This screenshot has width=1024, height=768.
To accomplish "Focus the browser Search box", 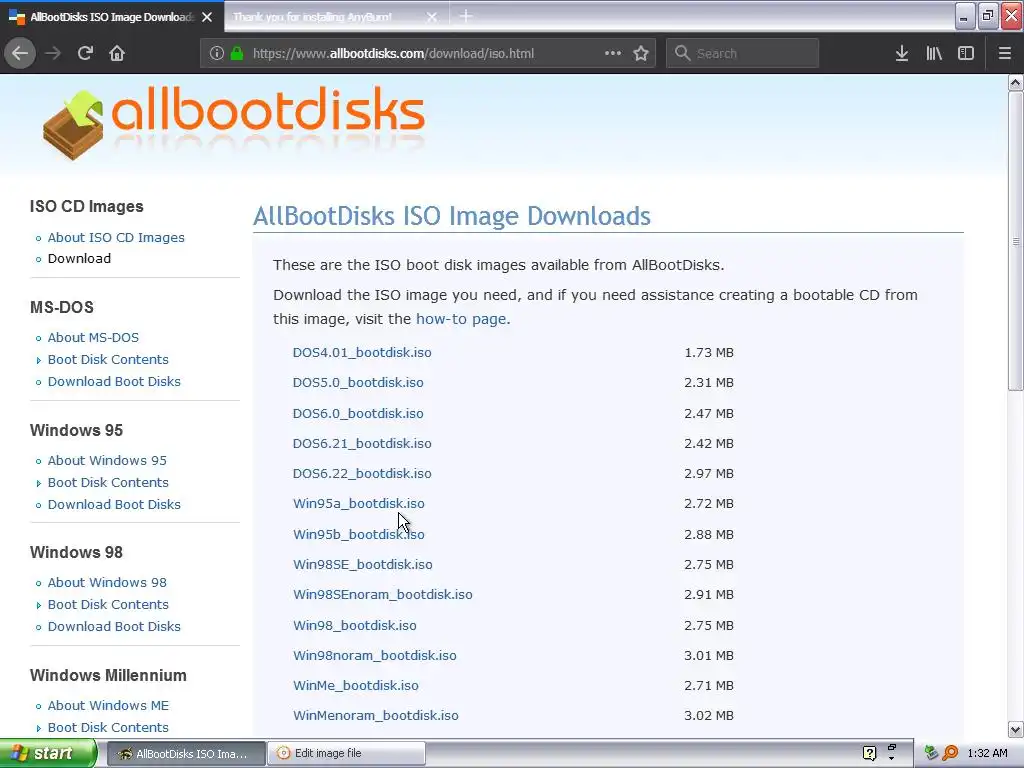I will [x=742, y=54].
